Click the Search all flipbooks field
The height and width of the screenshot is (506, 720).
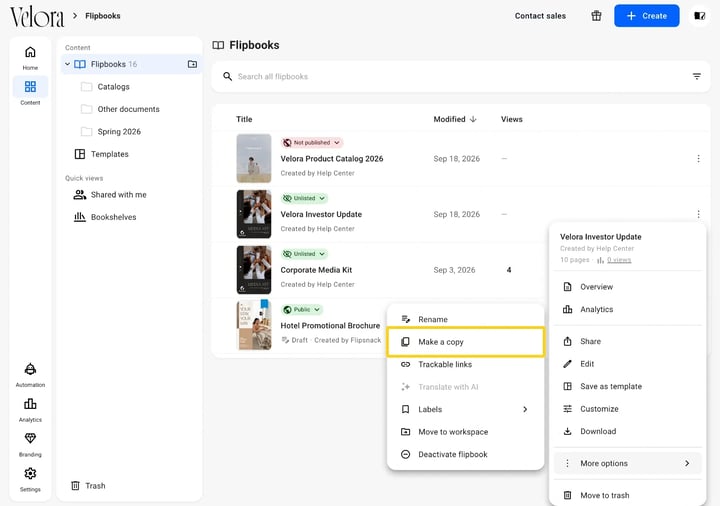pos(460,77)
